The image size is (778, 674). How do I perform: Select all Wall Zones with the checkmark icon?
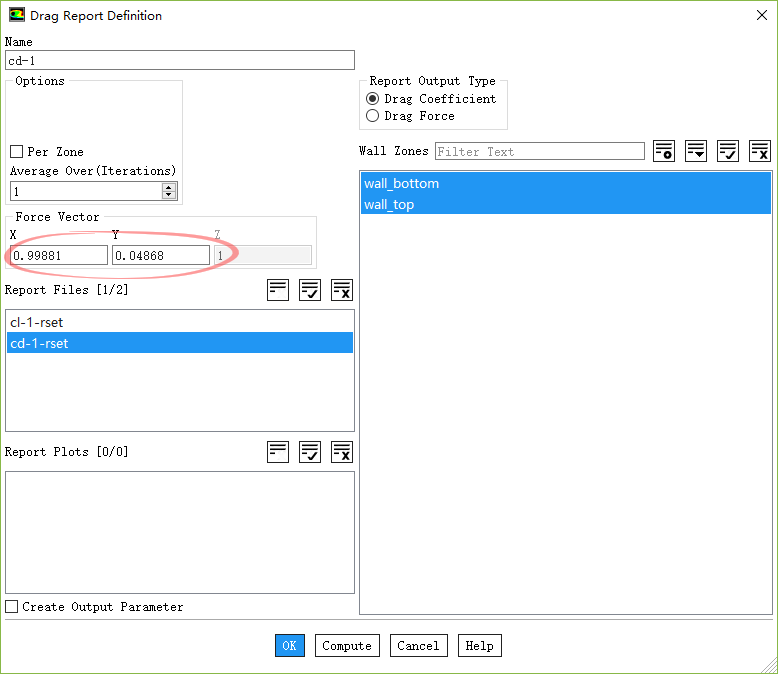click(x=728, y=151)
